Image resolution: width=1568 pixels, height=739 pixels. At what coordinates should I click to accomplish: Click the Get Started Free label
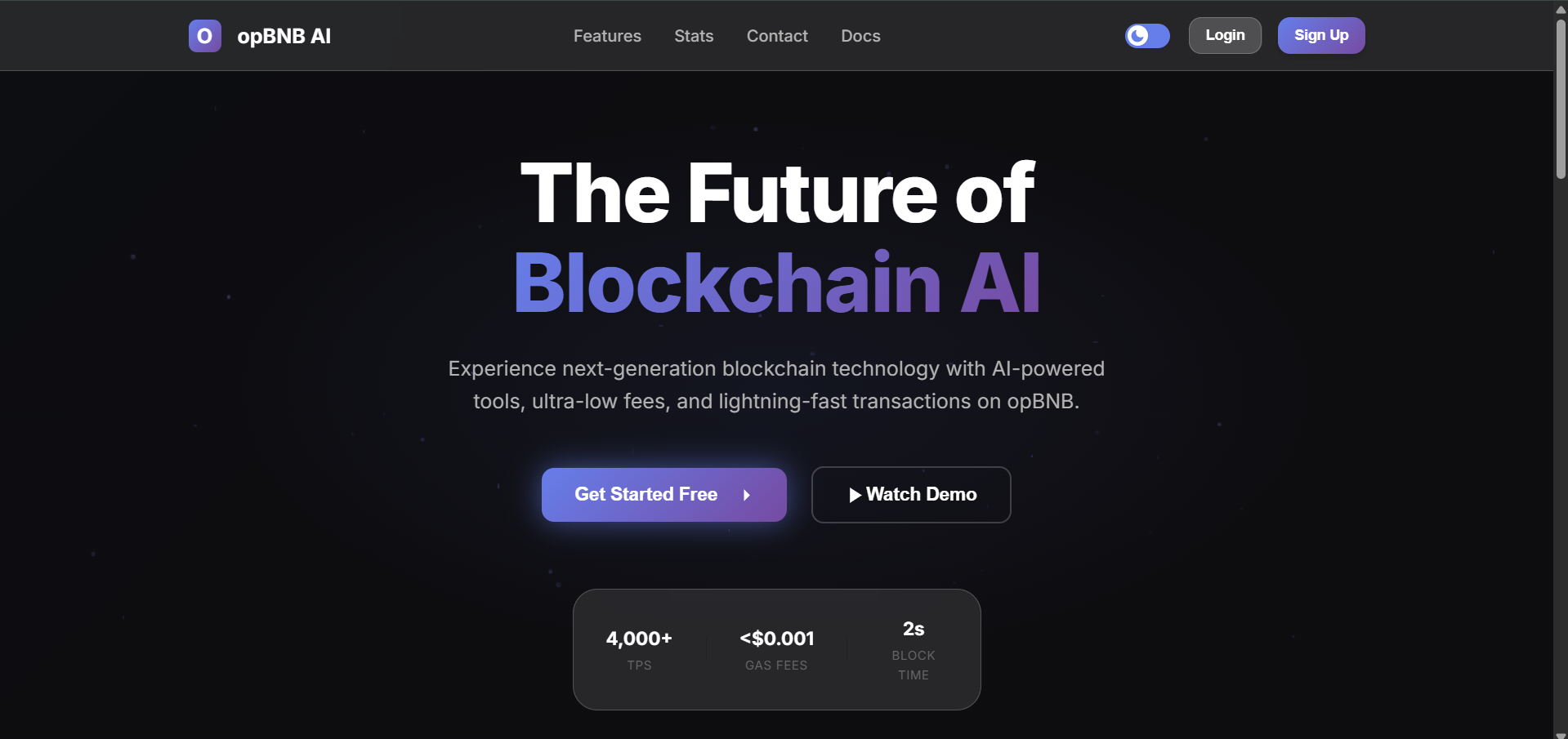click(x=646, y=494)
